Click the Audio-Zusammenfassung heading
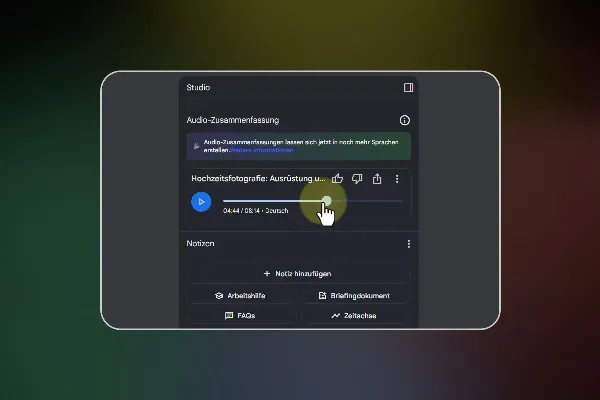This screenshot has height=400, width=600. [233, 120]
